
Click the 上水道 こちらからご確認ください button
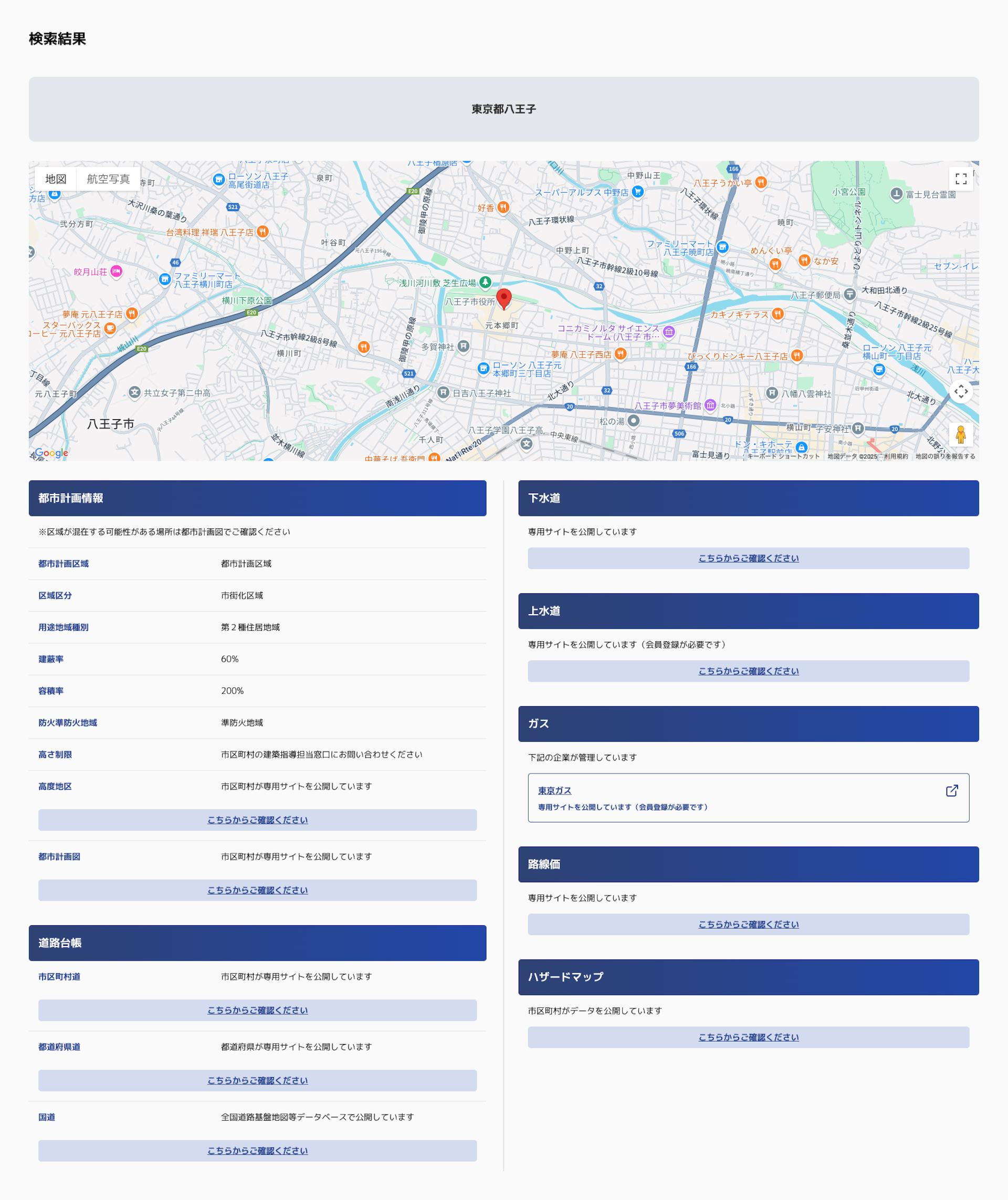[x=748, y=671]
